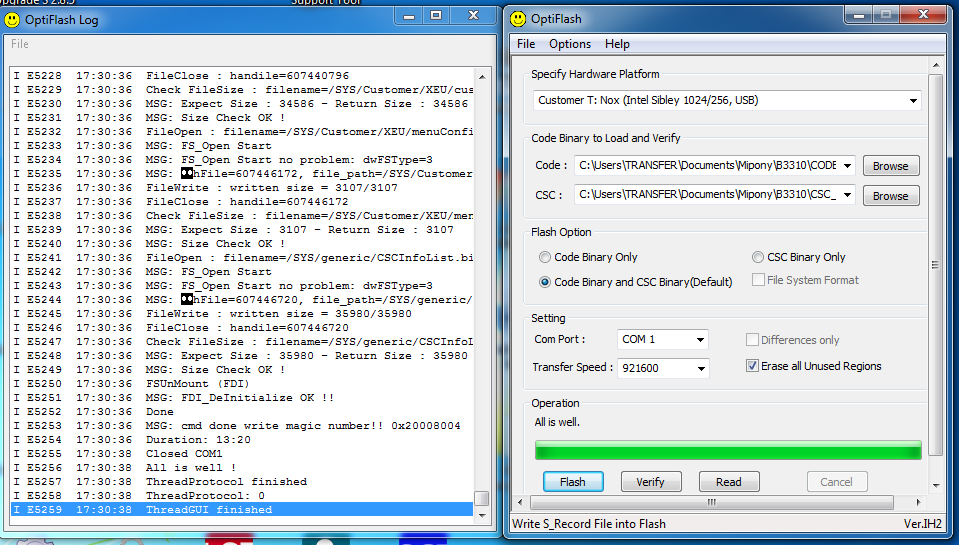Open the Com Port dropdown

click(699, 340)
